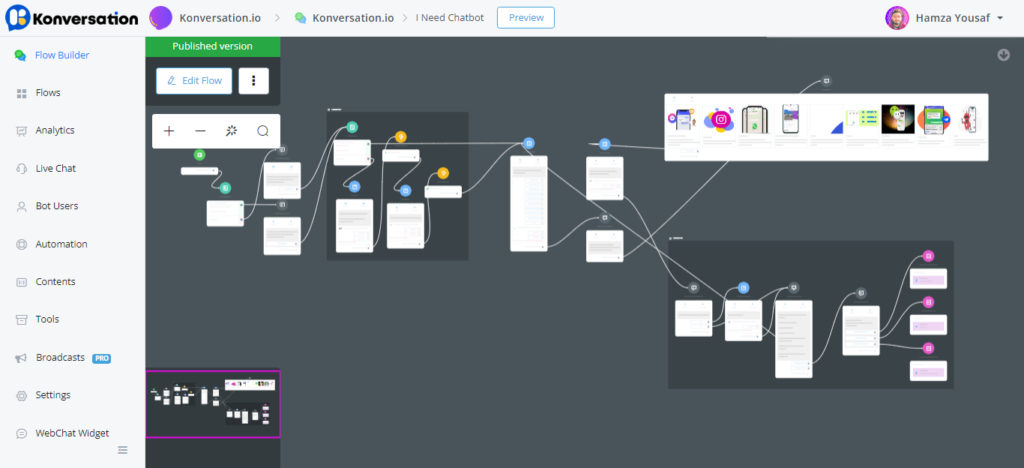Click the Contents sidebar icon
Screen dimensions: 1024x468
(x=21, y=282)
